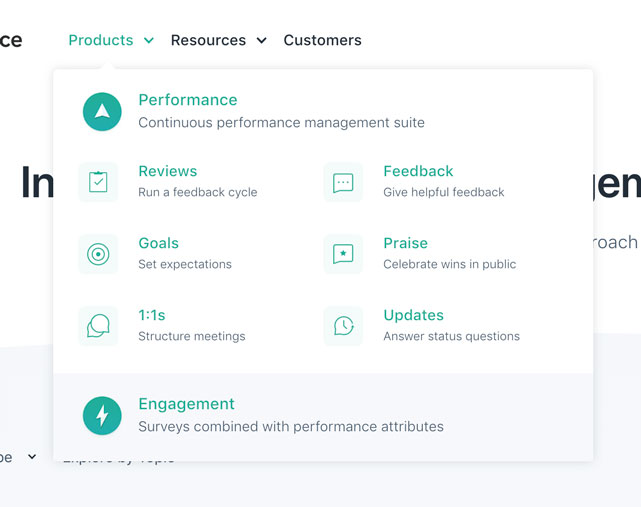Screen dimensions: 641x507
Task: Select the Updates product title
Action: (413, 315)
